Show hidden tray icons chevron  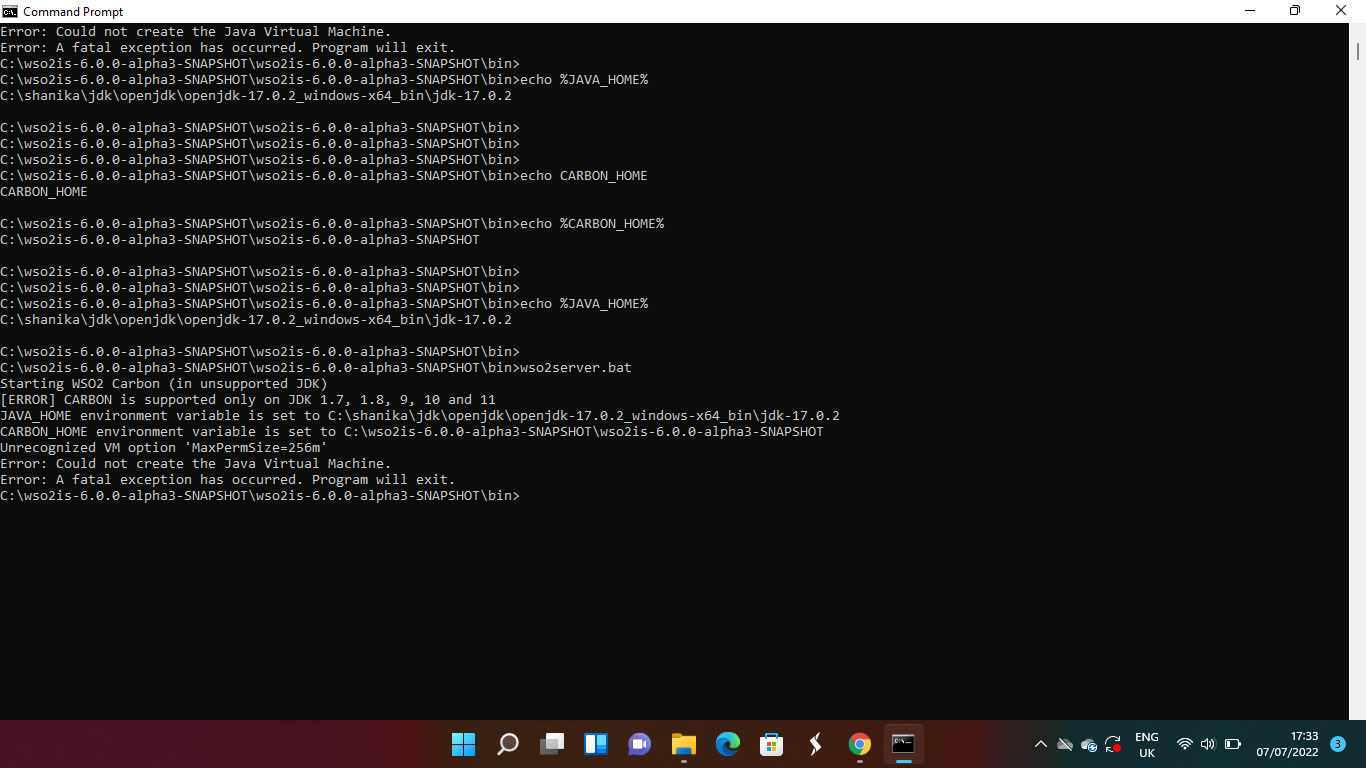pyautogui.click(x=1041, y=745)
